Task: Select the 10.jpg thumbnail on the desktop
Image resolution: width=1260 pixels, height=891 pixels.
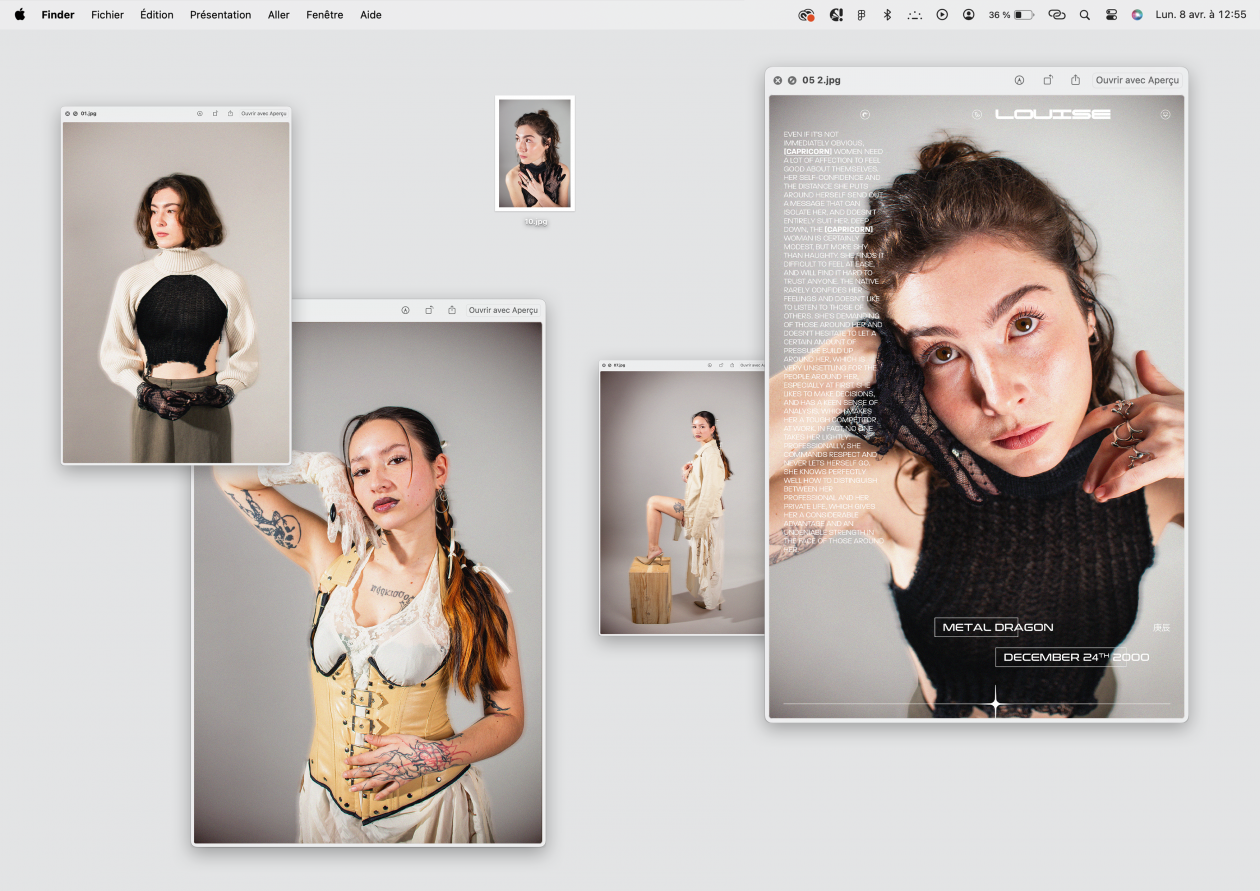Action: tap(535, 153)
